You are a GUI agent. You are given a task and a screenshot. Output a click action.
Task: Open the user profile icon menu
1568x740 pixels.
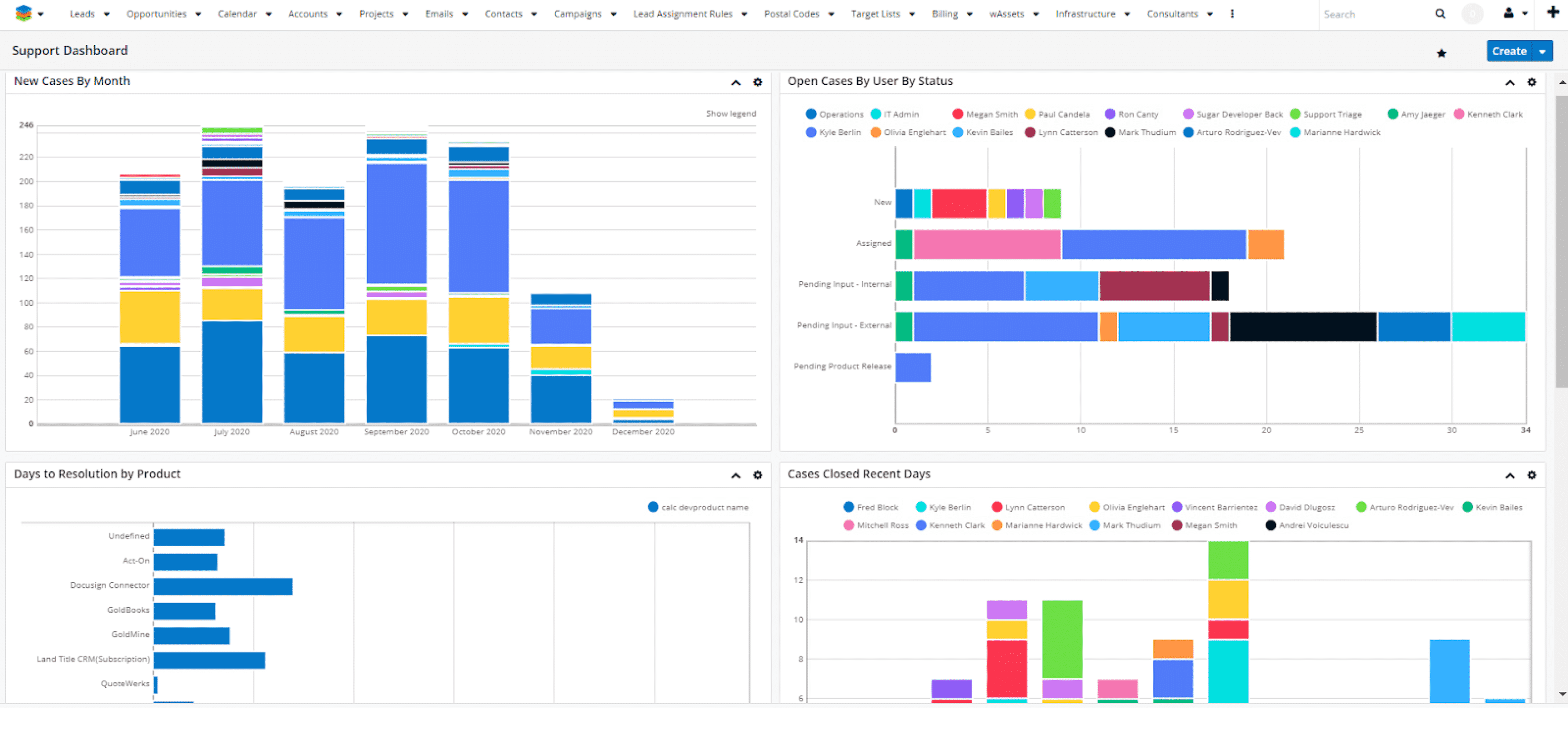[x=1515, y=14]
